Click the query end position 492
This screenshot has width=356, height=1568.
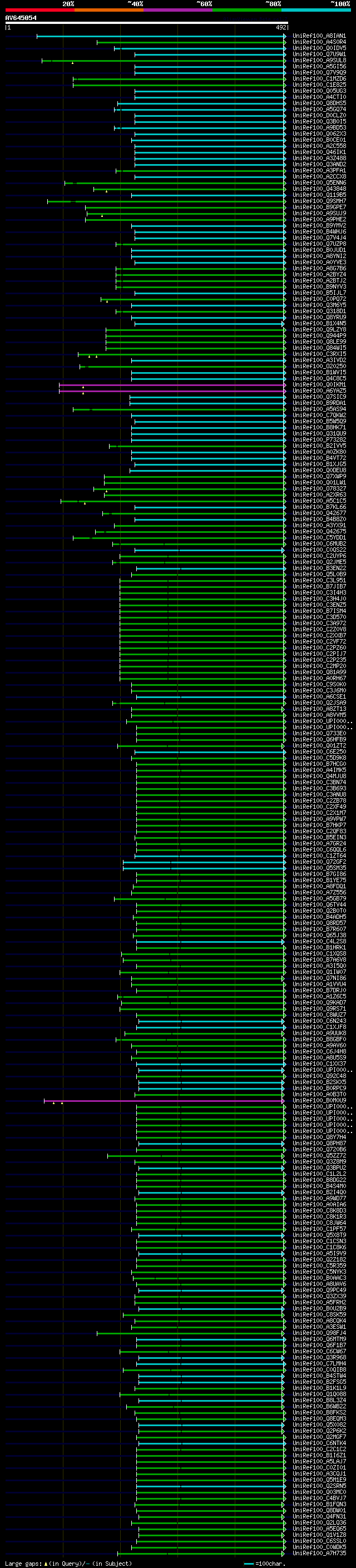280,27
